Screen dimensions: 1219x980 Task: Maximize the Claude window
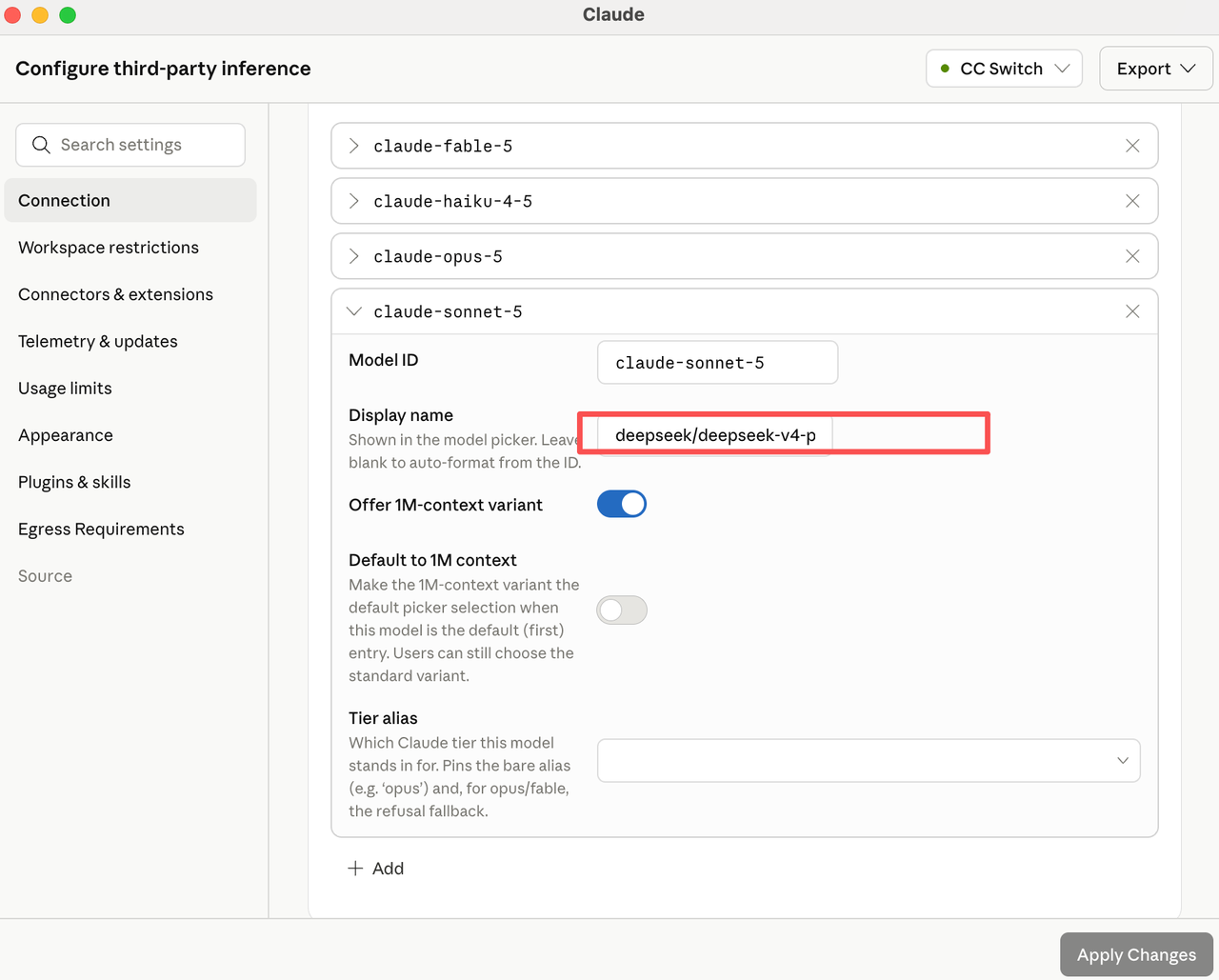point(68,14)
